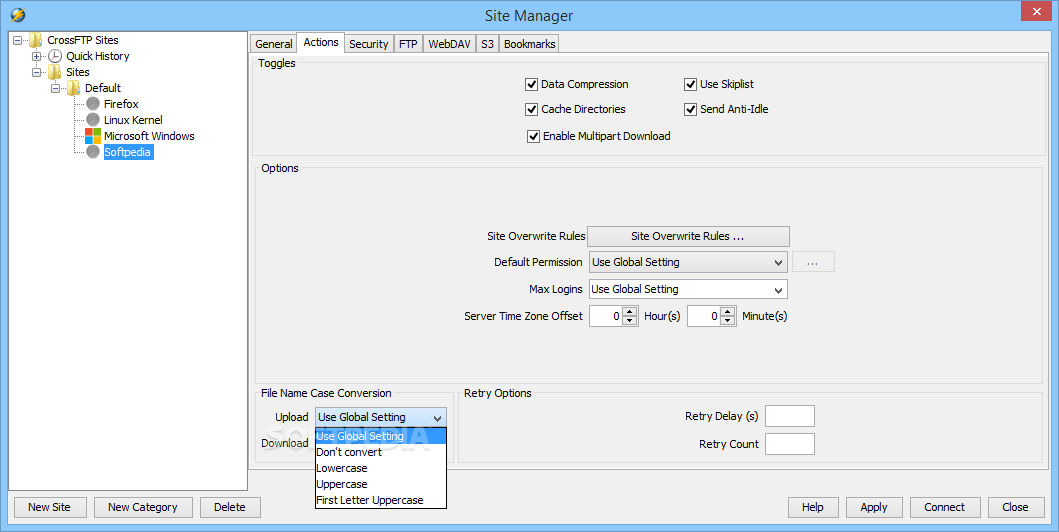Switch to the General tab

click(x=274, y=44)
